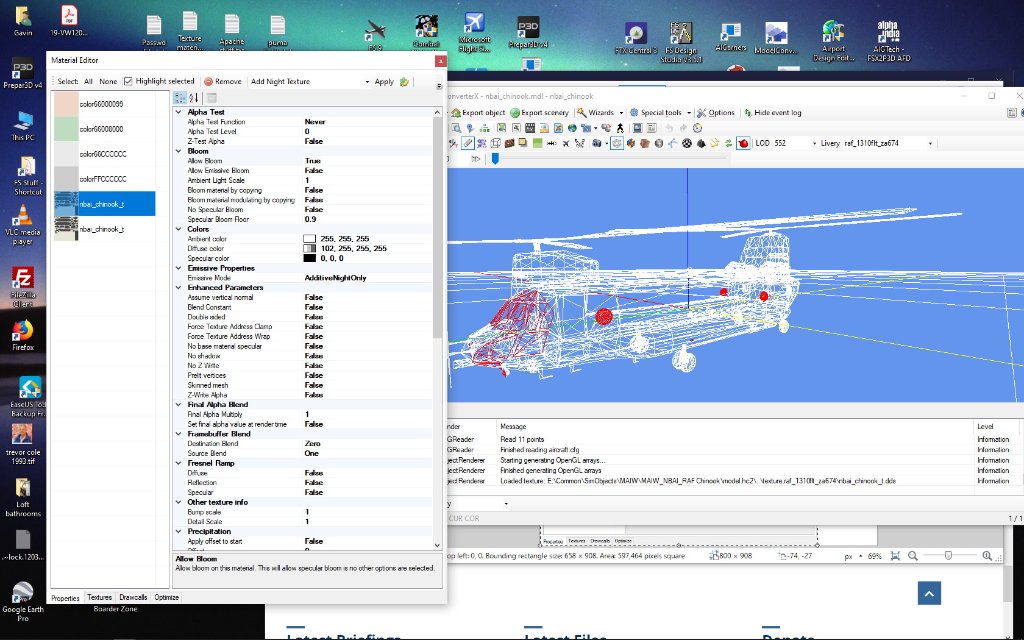Image resolution: width=1024 pixels, height=640 pixels.
Task: Open the Options tools icon
Action: pyautogui.click(x=701, y=113)
